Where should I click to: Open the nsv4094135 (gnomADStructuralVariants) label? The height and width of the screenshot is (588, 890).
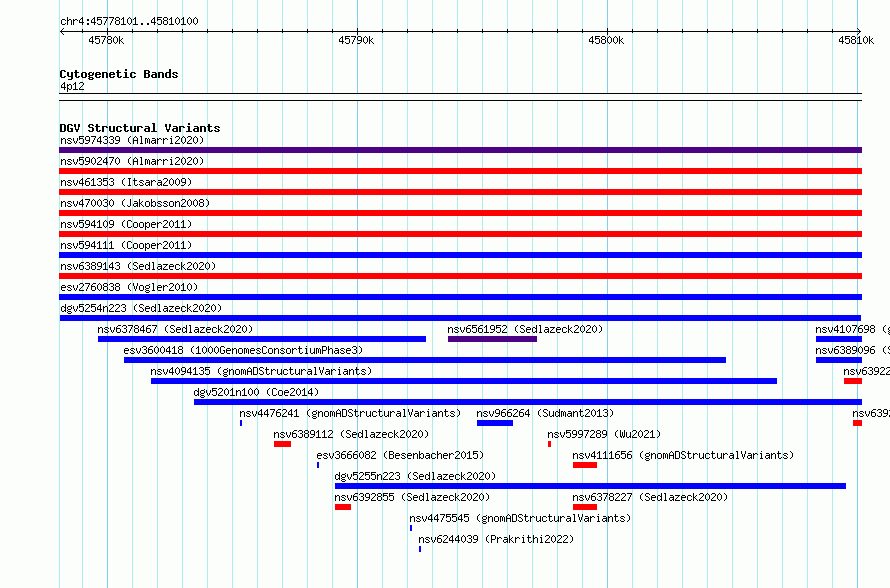point(261,371)
